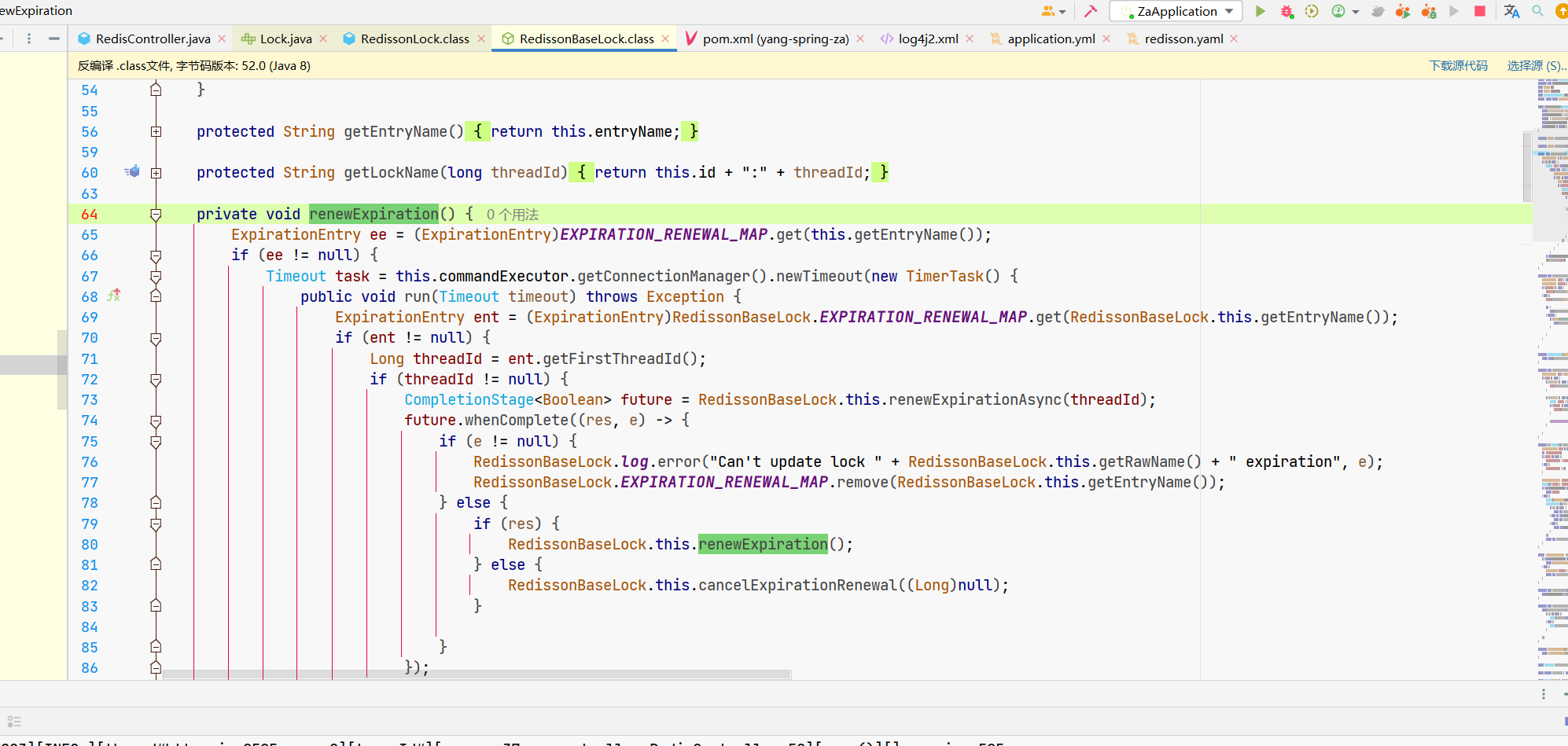
Task: Collapse the if (res) block fold
Action: coord(156,524)
